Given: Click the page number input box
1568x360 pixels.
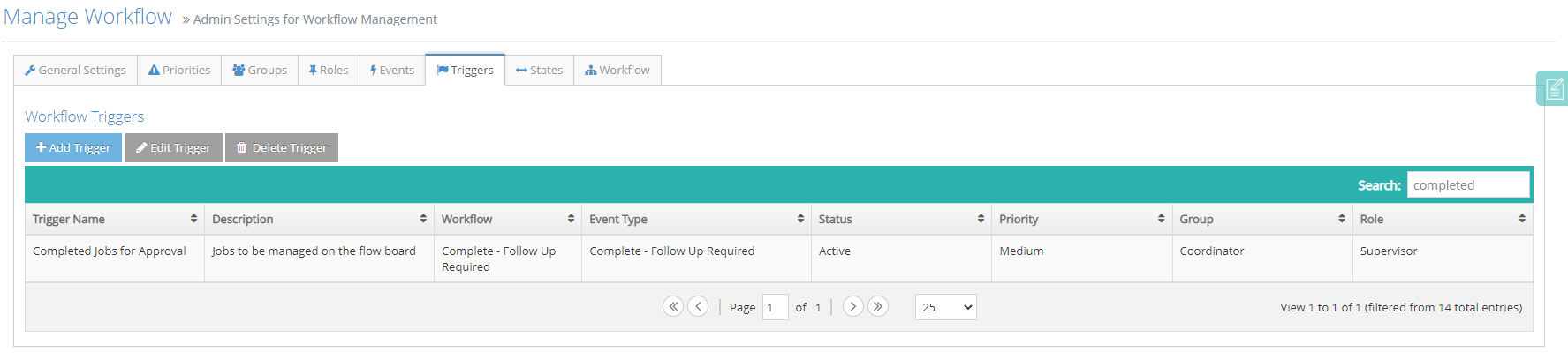Looking at the screenshot, I should 775,307.
